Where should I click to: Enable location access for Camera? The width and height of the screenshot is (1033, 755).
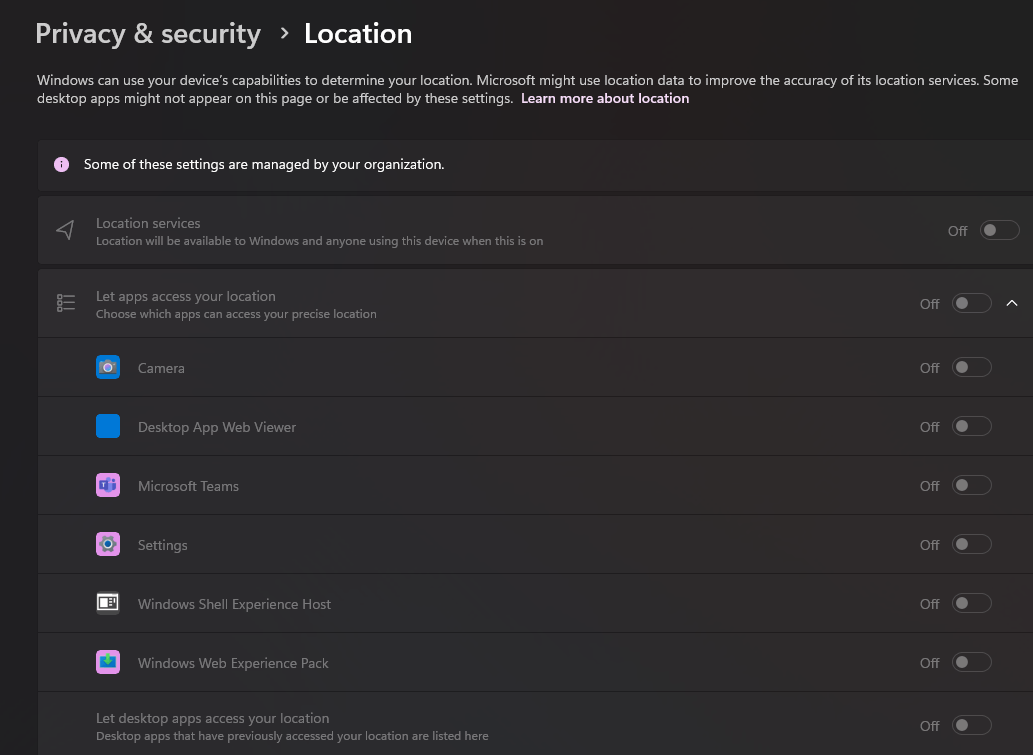click(971, 367)
